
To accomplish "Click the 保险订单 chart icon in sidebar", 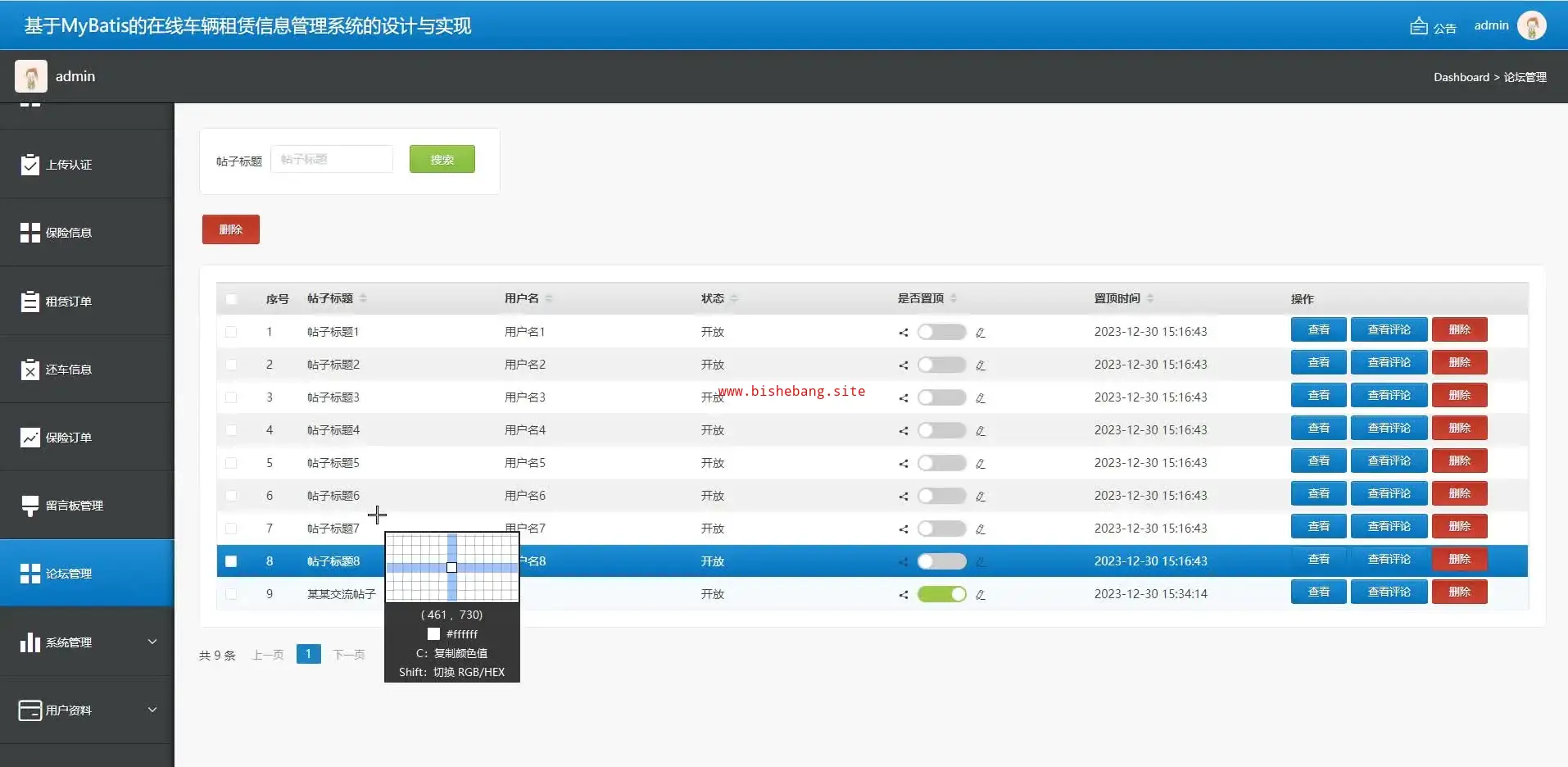I will tap(30, 438).
